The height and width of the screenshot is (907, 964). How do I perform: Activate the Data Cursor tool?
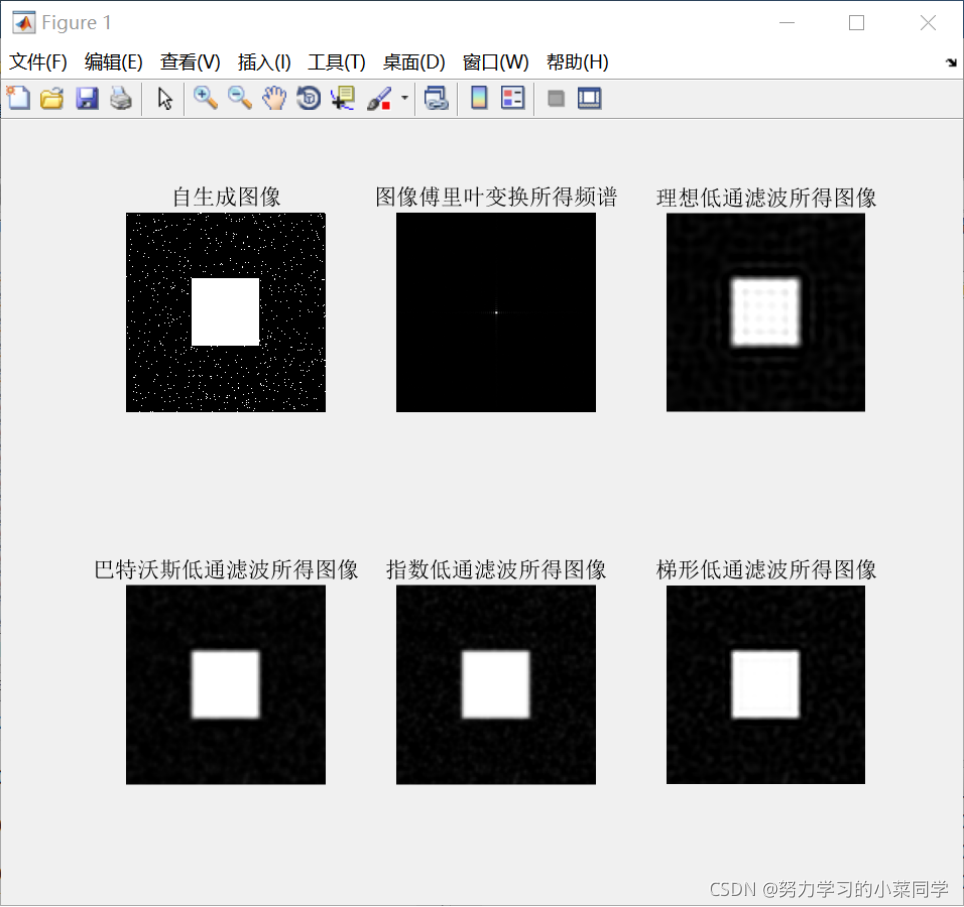[341, 98]
